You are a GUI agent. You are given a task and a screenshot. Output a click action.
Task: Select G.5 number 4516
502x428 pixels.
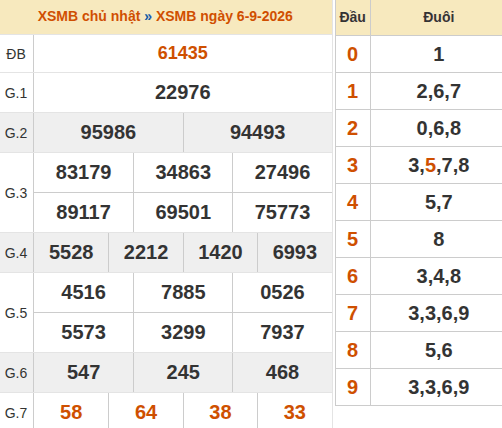83,292
